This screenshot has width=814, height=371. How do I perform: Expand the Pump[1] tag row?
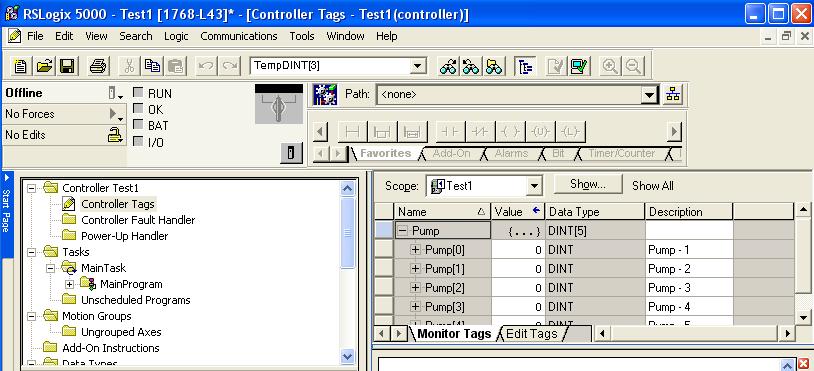[x=415, y=269]
